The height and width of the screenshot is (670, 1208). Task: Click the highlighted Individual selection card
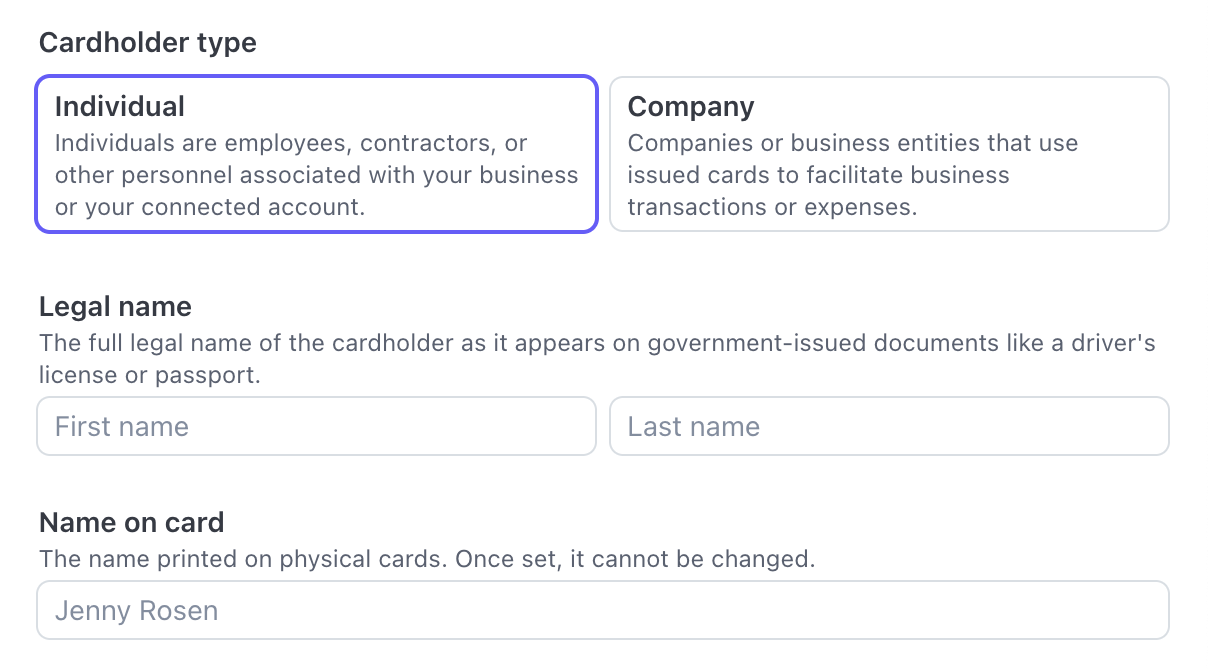click(316, 152)
